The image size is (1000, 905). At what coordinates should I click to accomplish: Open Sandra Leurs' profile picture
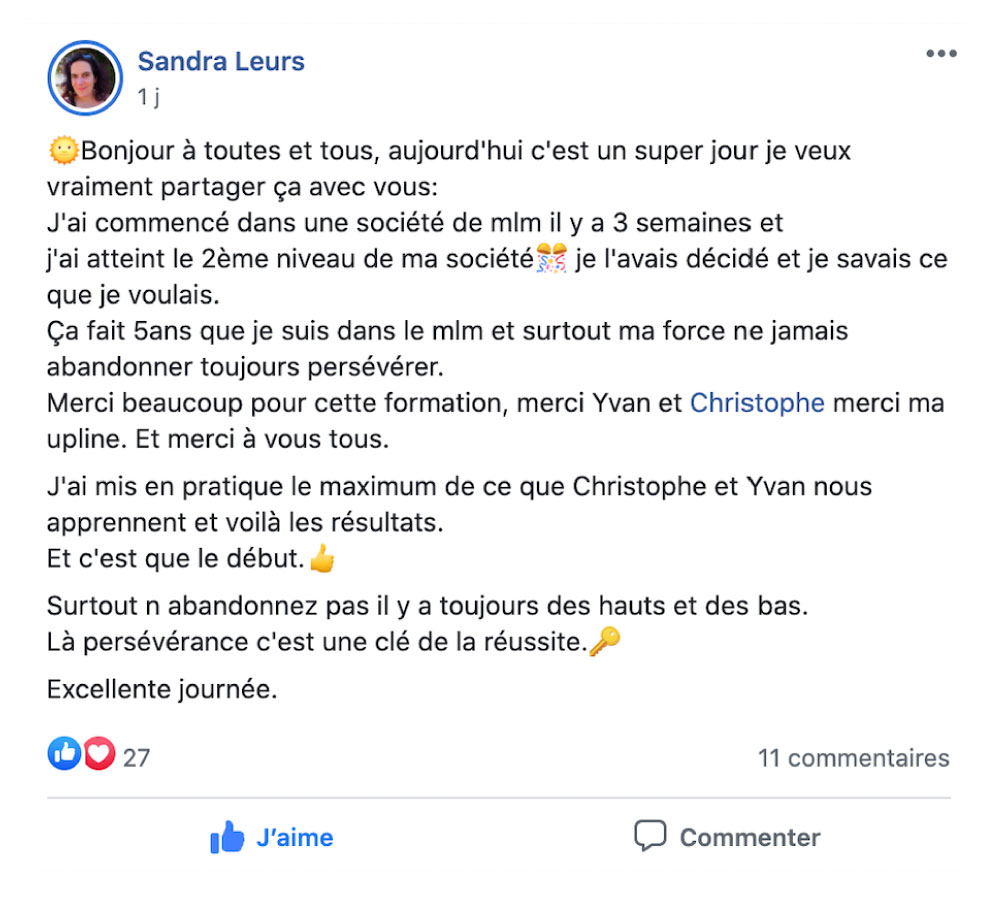pyautogui.click(x=85, y=78)
